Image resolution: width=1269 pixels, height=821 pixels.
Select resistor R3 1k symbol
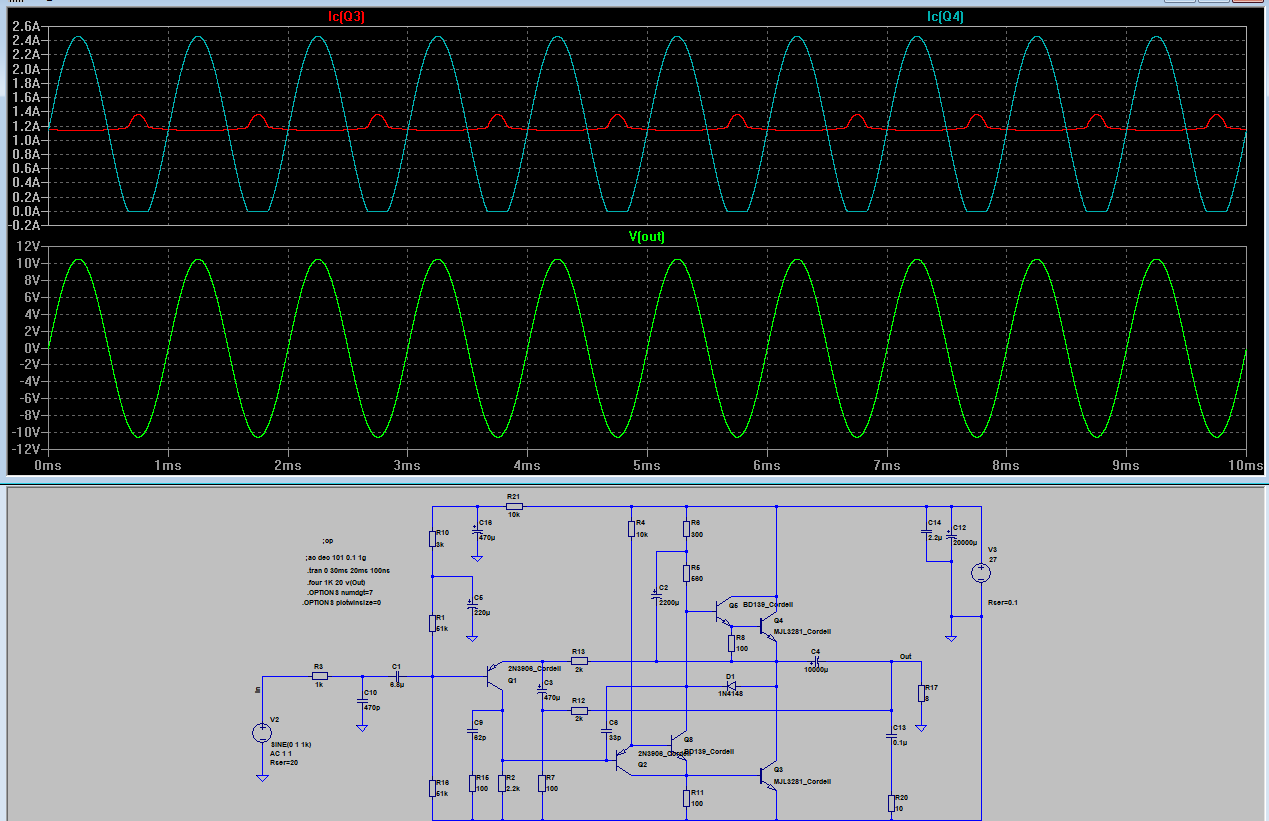click(x=319, y=676)
